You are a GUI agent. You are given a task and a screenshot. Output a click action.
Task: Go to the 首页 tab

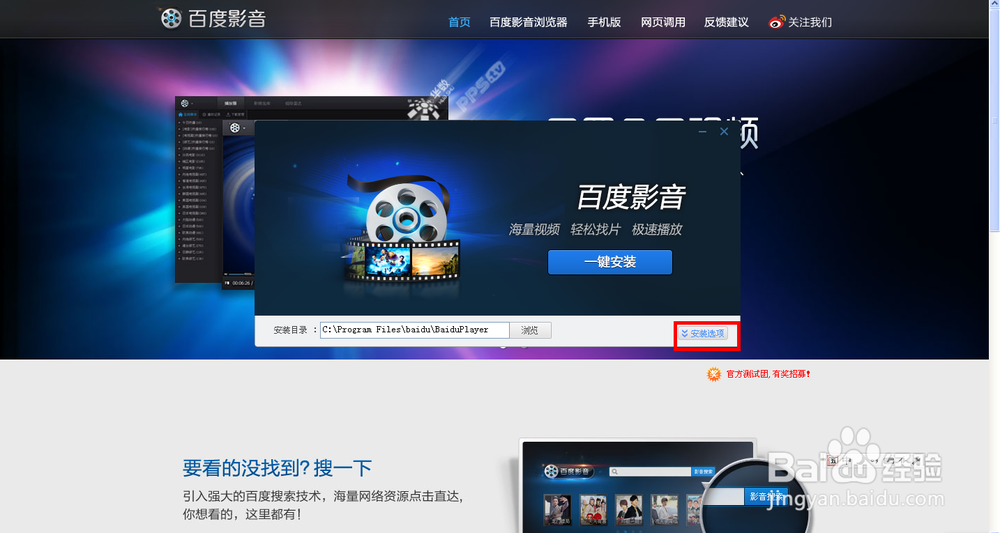click(459, 22)
